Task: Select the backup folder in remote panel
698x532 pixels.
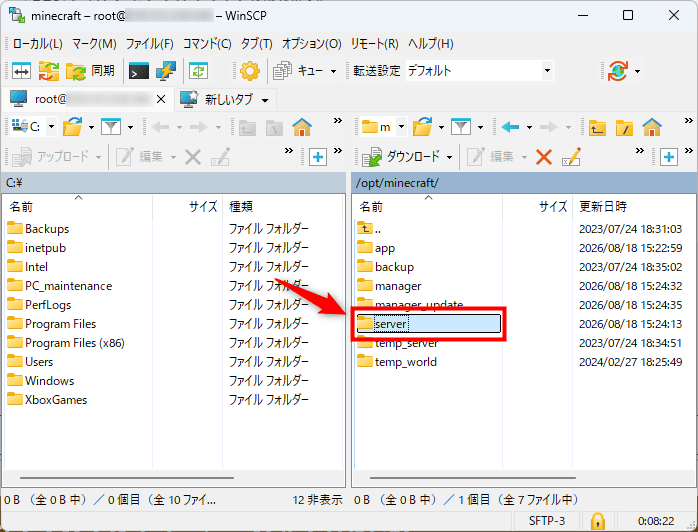Action: pyautogui.click(x=386, y=267)
